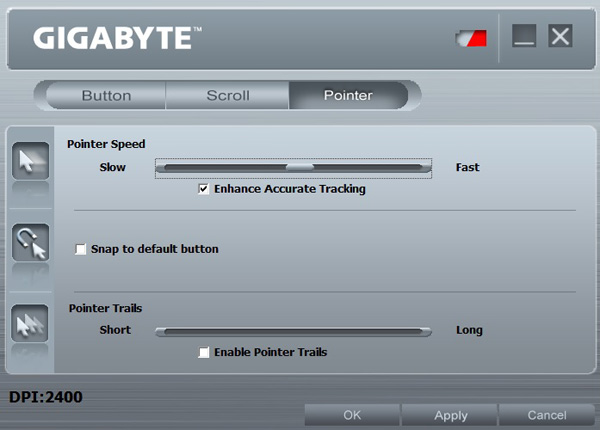
Task: Click the Pointer Speed heading
Action: [x=106, y=144]
